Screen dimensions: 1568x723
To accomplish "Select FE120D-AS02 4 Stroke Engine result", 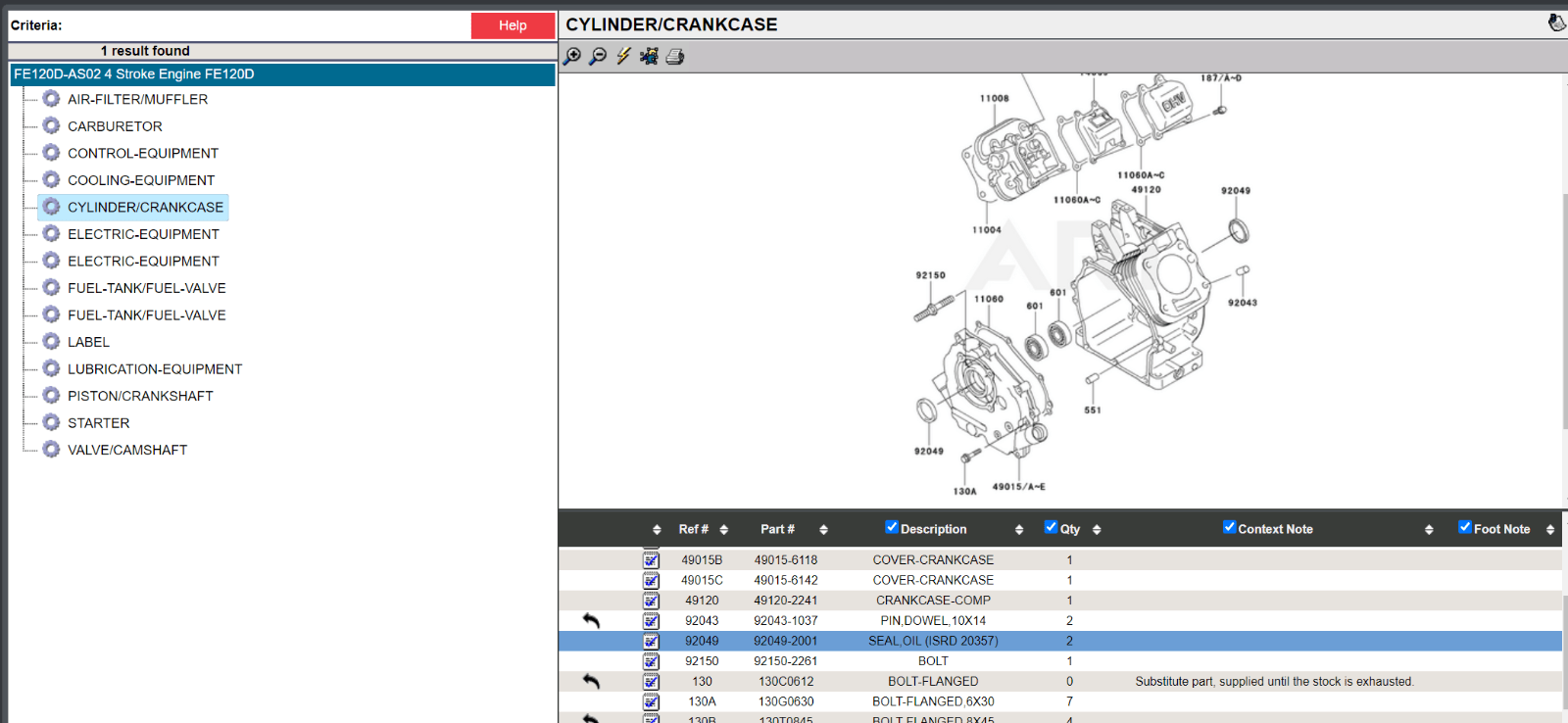I will [134, 74].
